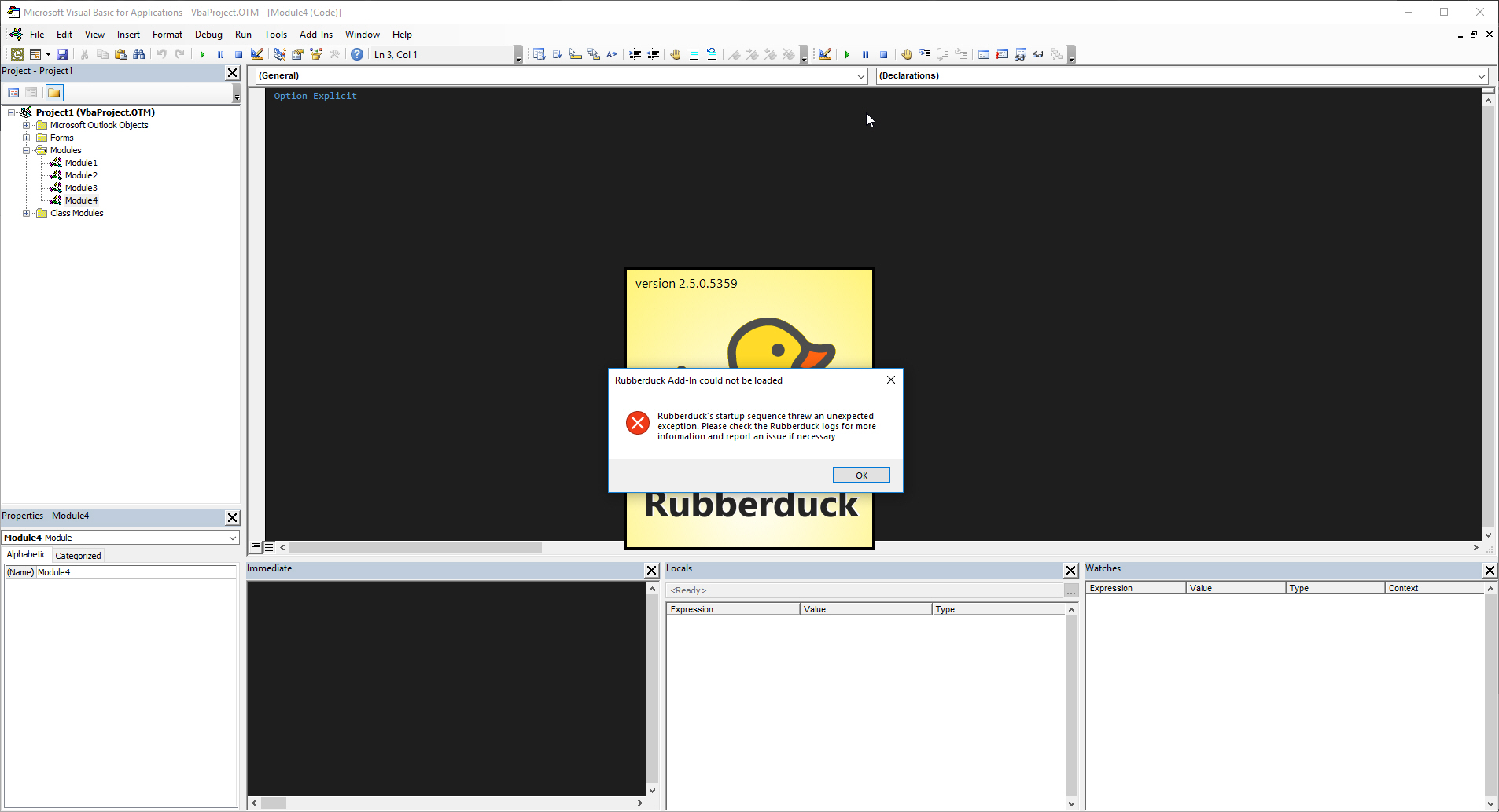Open the Object Browser icon
Screen dimensions: 1499x812
tap(316, 54)
